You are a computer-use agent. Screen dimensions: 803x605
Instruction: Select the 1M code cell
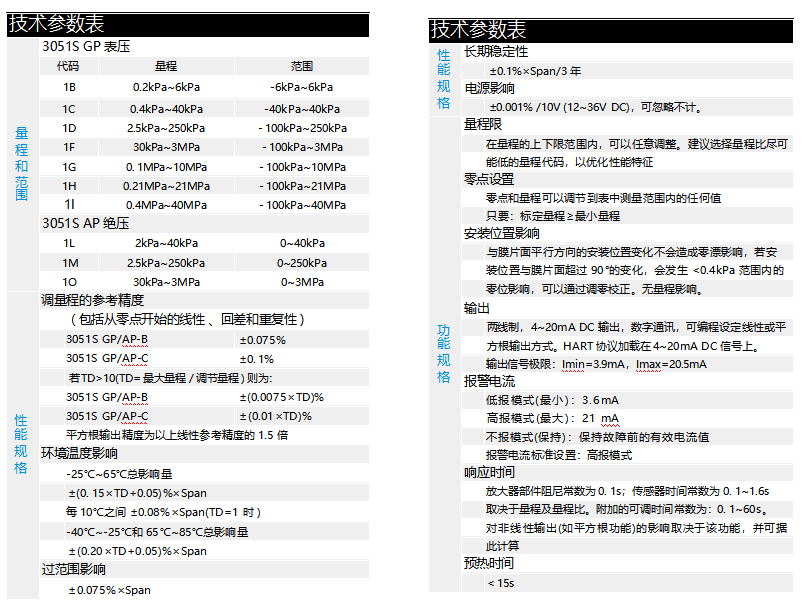[x=70, y=262]
